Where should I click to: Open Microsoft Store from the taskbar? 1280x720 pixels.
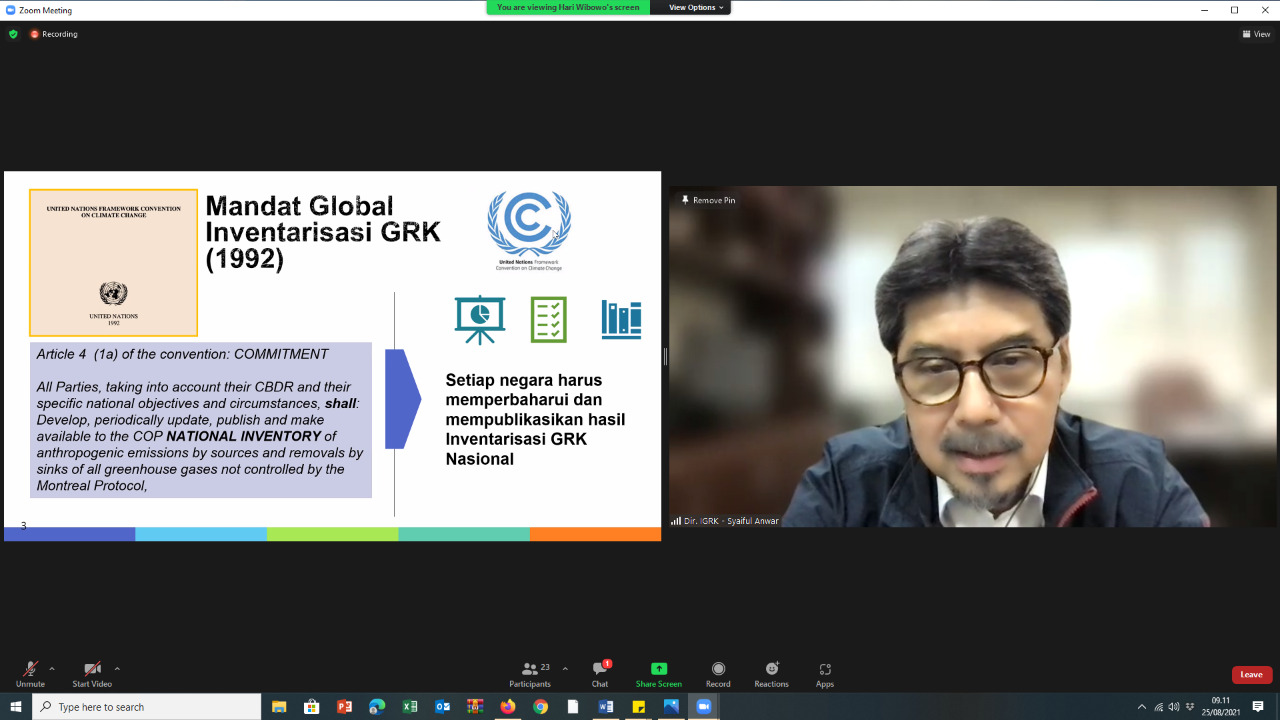(x=312, y=707)
